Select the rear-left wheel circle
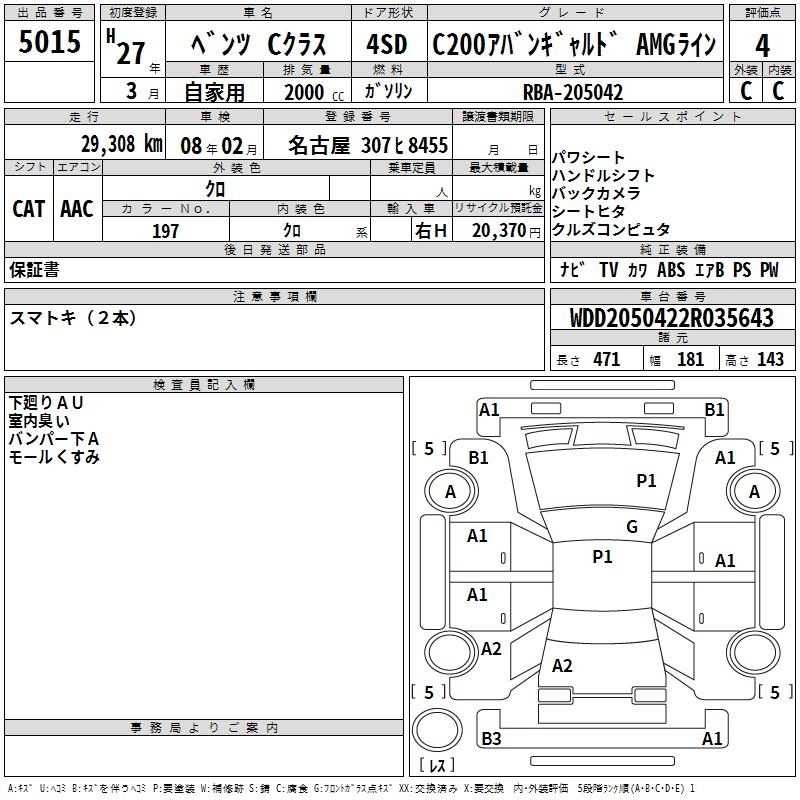Screen dimensions: 800x800 451,652
